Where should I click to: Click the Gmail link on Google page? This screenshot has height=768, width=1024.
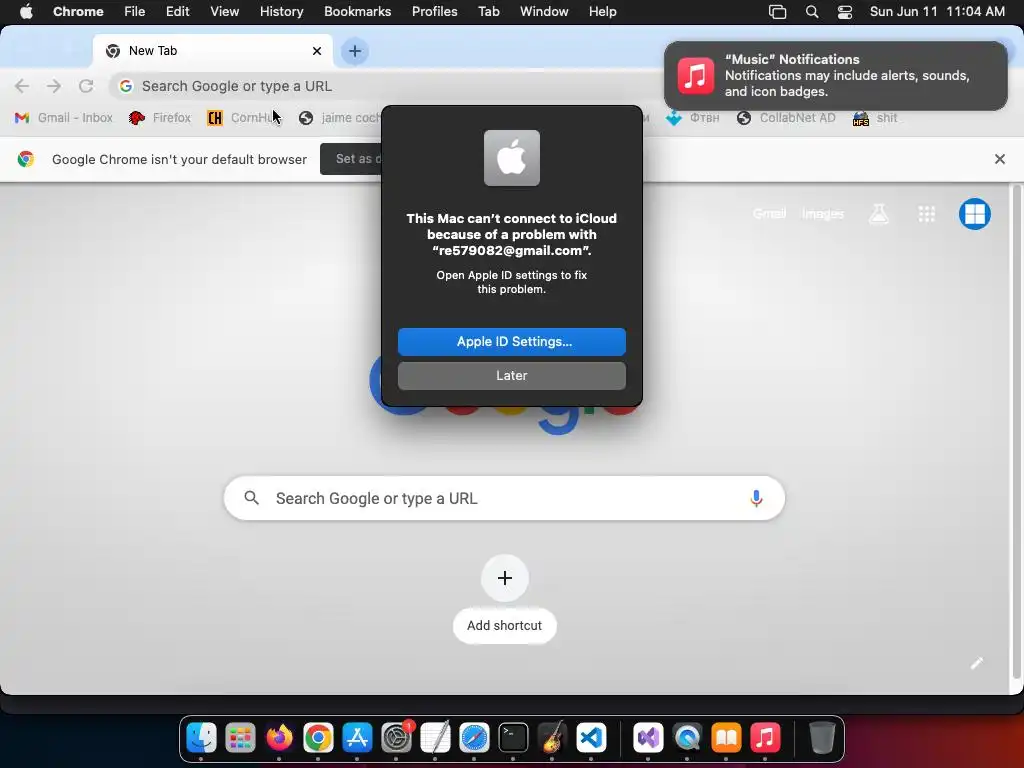pos(769,214)
